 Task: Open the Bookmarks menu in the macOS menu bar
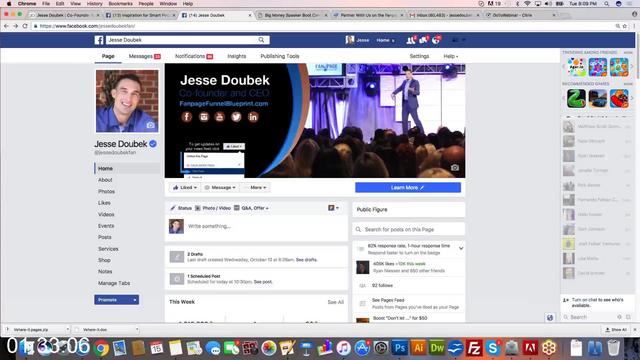pos(120,4)
